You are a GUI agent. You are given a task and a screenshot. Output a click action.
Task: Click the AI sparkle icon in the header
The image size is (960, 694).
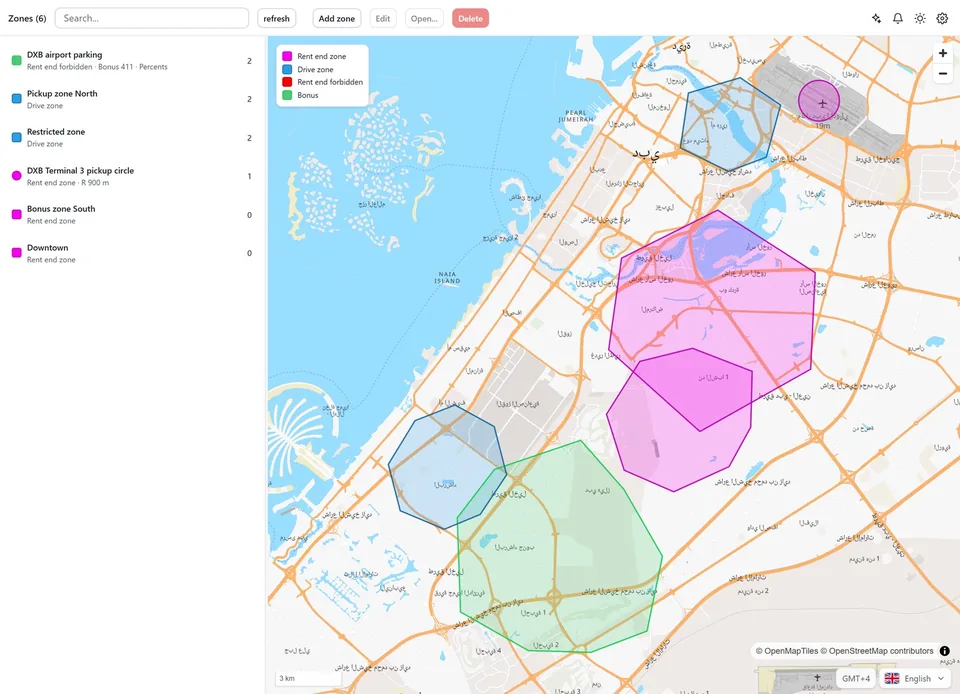pos(876,18)
